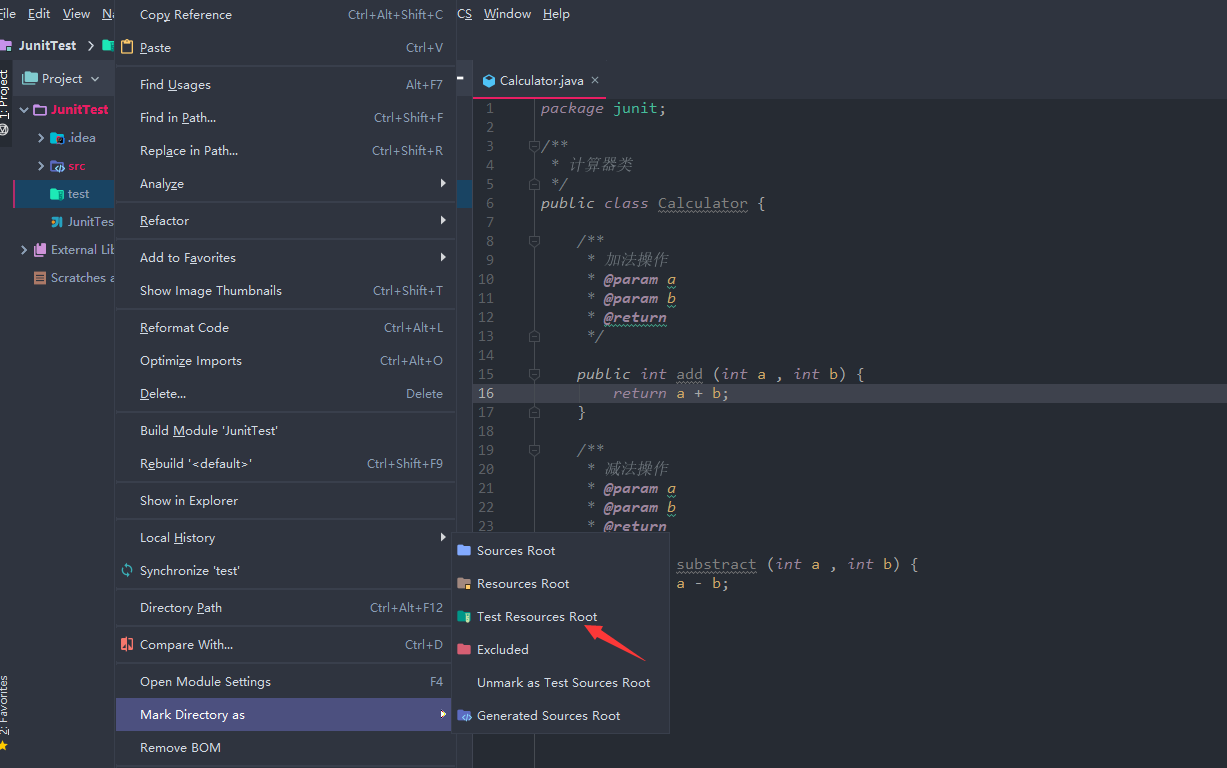
Task: Expand the src folder in tree
Action: pyautogui.click(x=41, y=166)
